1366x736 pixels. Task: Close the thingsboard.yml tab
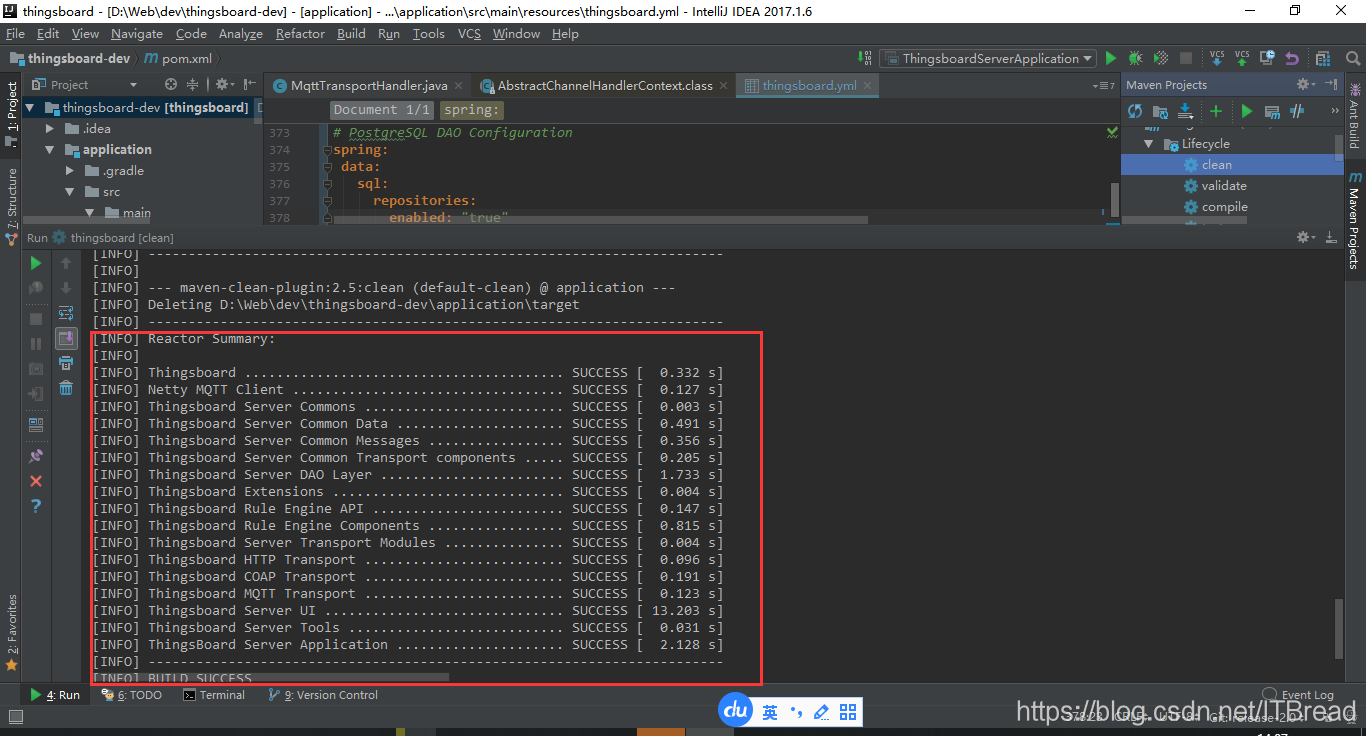point(868,86)
